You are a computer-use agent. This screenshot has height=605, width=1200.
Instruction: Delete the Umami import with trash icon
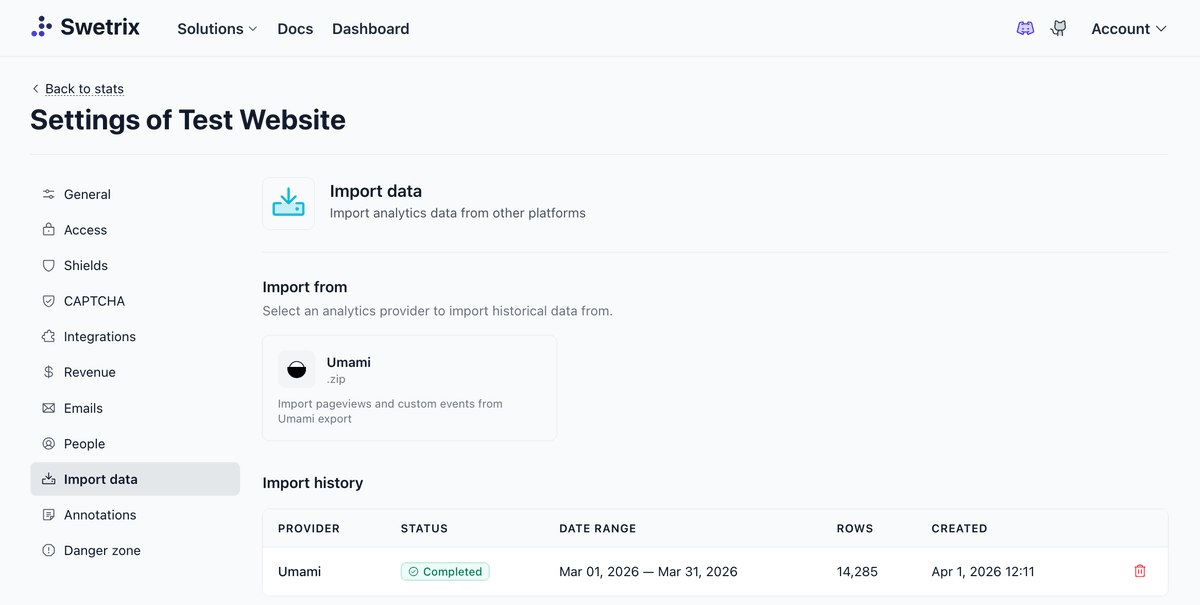click(1140, 571)
